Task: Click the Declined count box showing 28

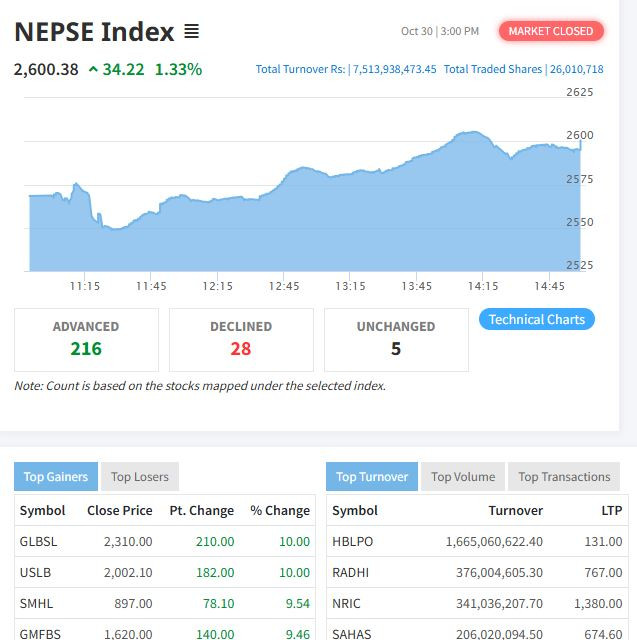Action: [x=241, y=340]
